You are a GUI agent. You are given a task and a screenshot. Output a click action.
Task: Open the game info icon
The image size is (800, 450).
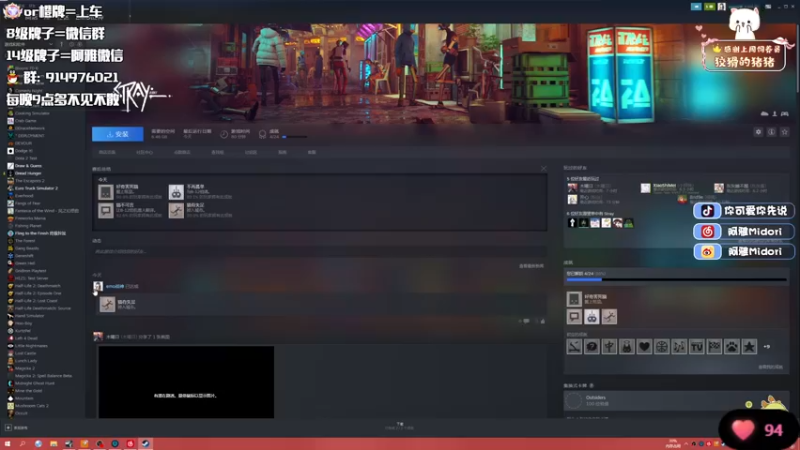pos(771,132)
